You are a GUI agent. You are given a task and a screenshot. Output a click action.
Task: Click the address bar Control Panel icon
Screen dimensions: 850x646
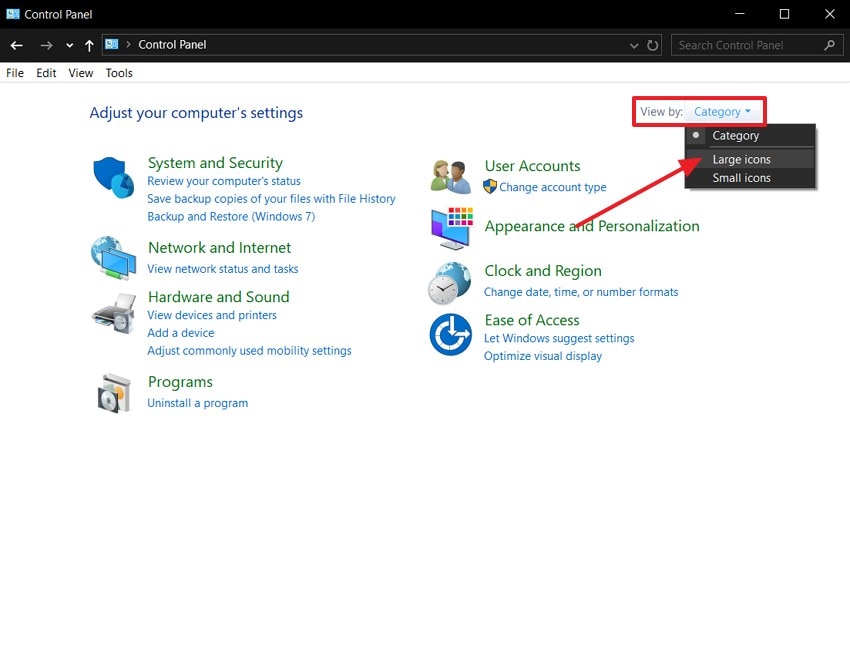[x=112, y=44]
